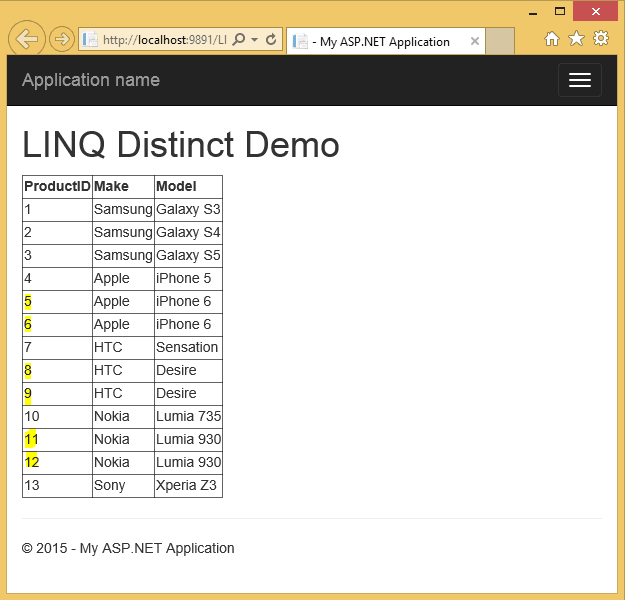625x600 pixels.
Task: Click the ProductID column header
Action: coord(57,187)
